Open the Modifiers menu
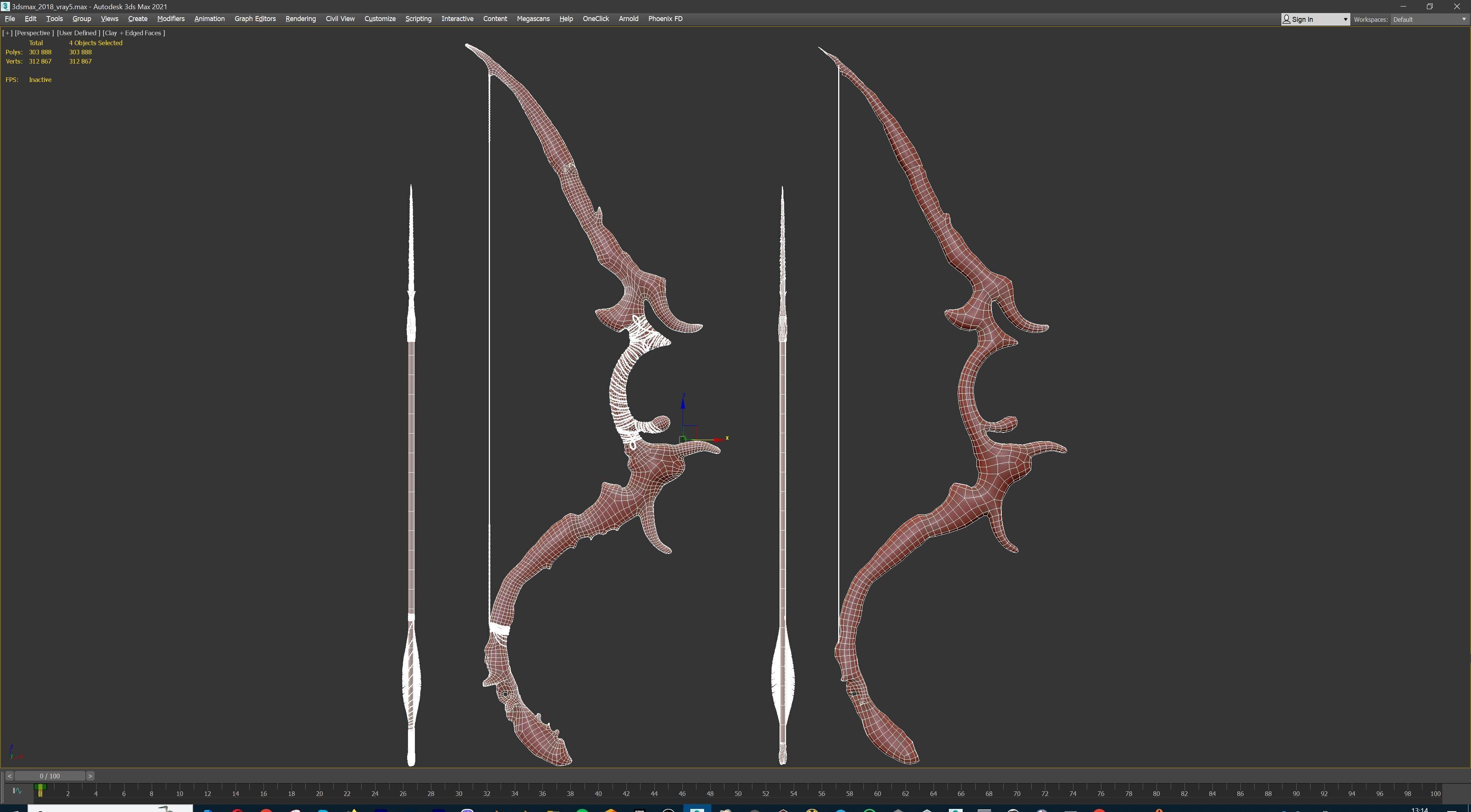The height and width of the screenshot is (812, 1471). [x=171, y=19]
